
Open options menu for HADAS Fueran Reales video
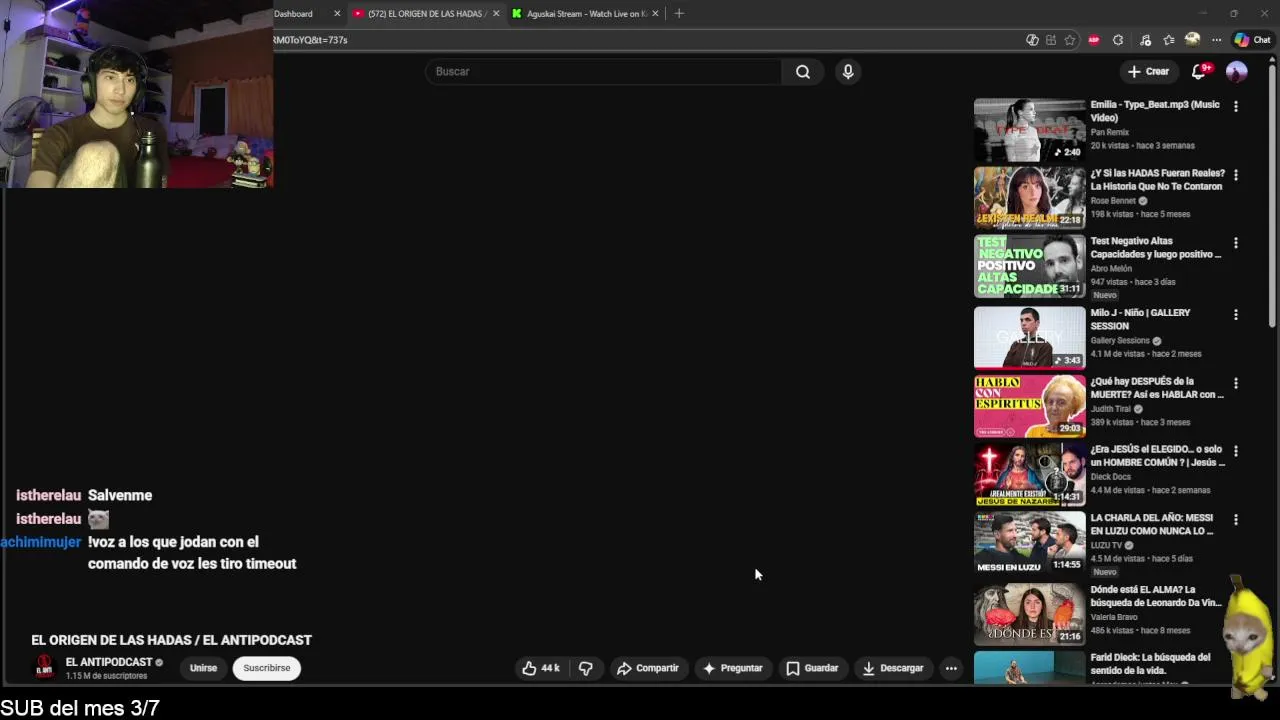(1236, 175)
